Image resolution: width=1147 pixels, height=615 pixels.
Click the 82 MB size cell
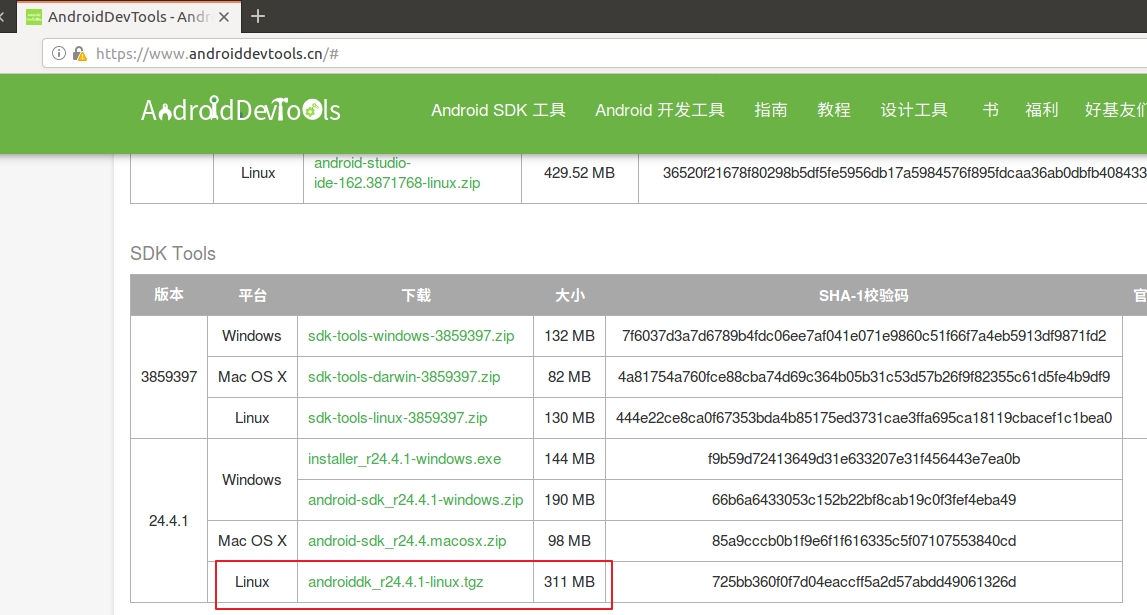click(569, 377)
